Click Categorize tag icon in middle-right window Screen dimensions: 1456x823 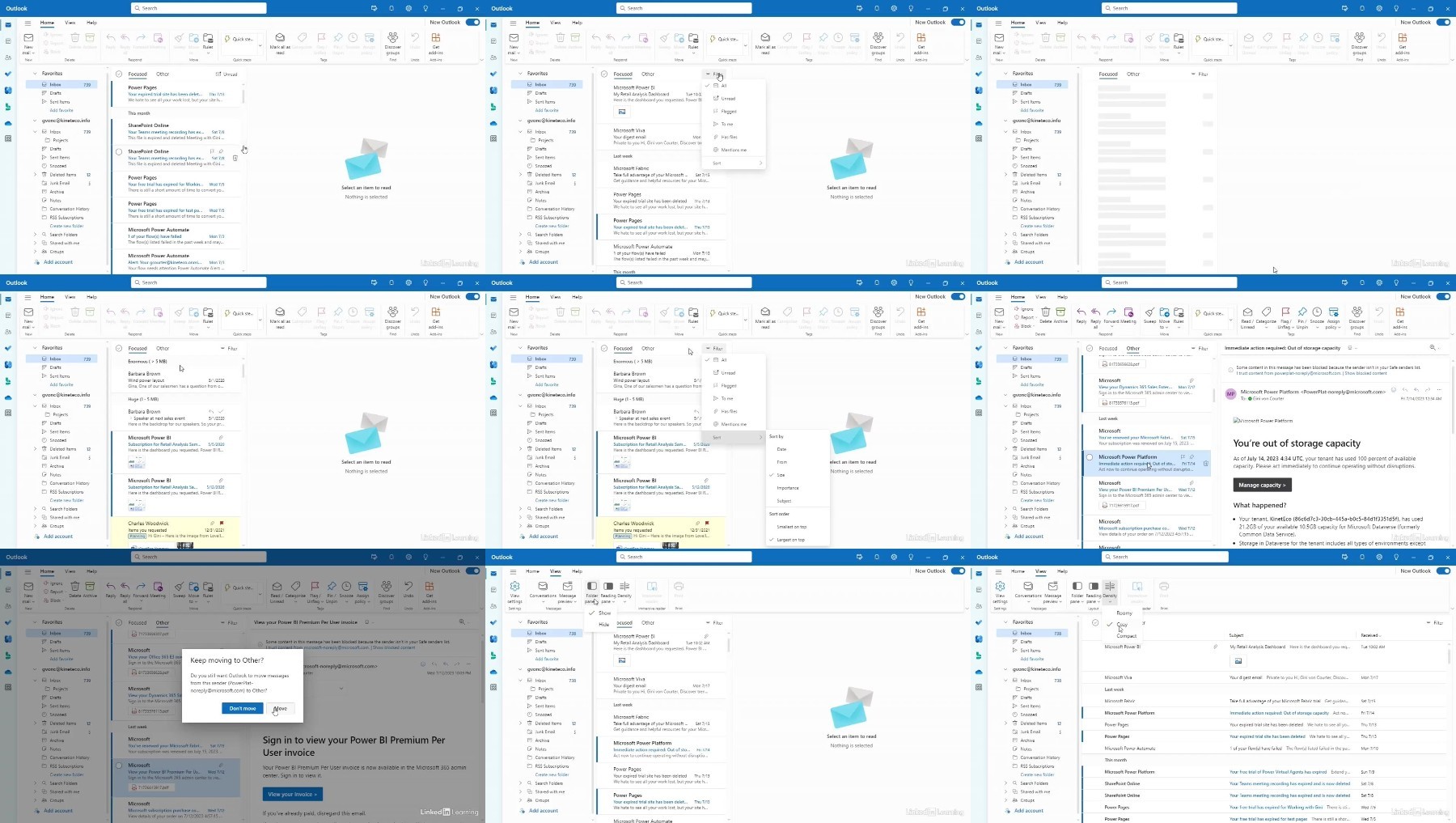pyautogui.click(x=1266, y=312)
